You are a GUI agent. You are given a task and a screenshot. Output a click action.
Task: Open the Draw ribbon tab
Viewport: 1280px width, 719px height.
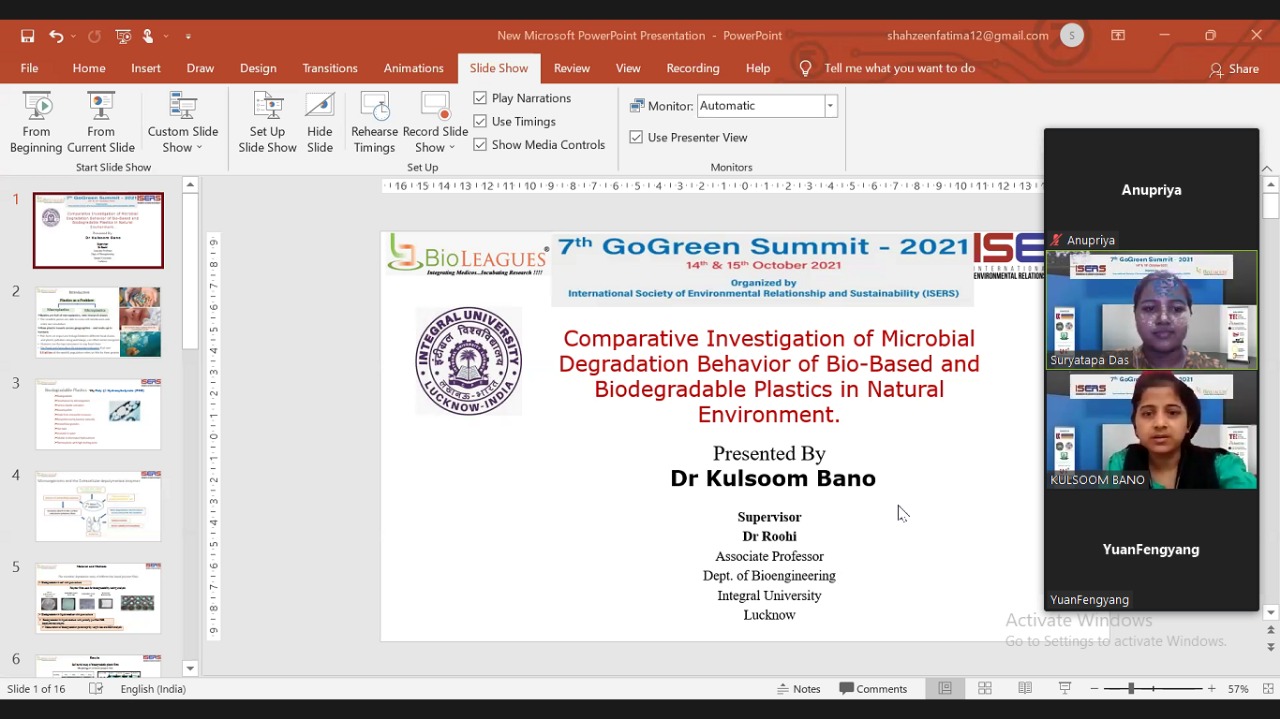click(x=200, y=68)
